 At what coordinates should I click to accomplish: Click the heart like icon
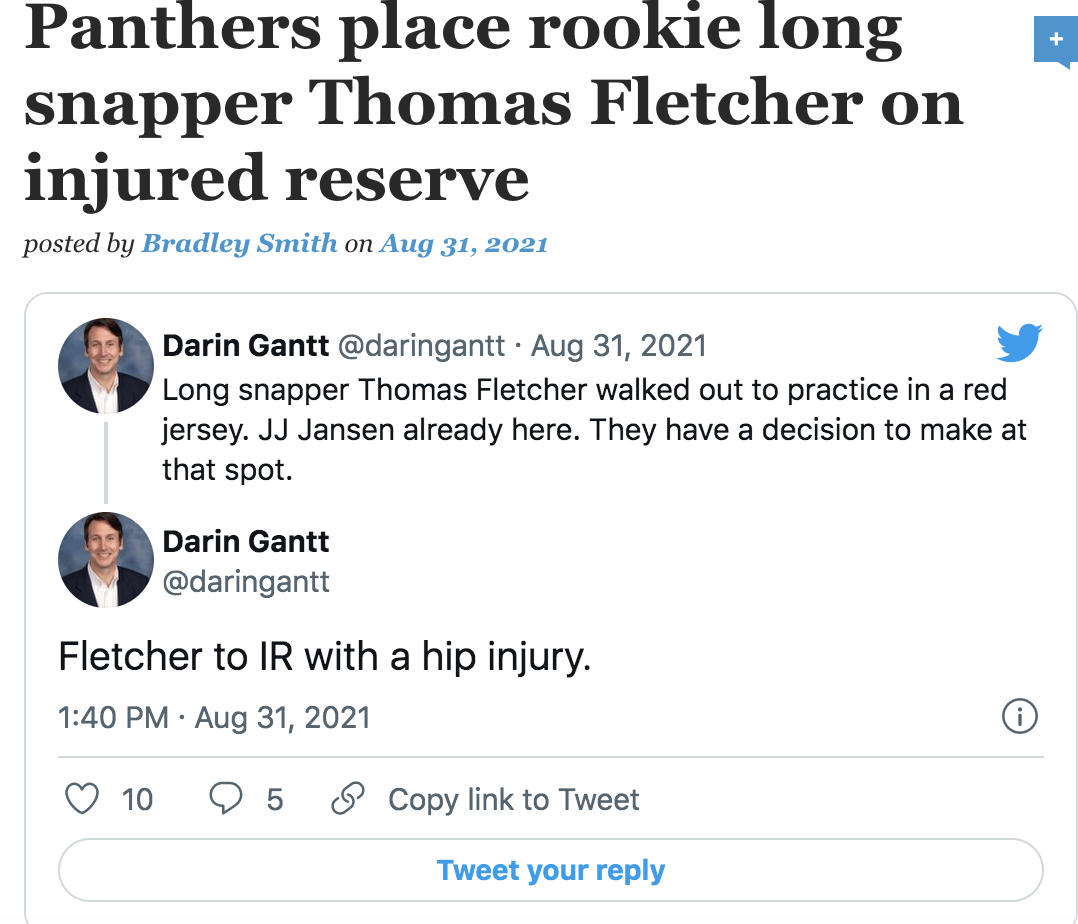(x=82, y=799)
